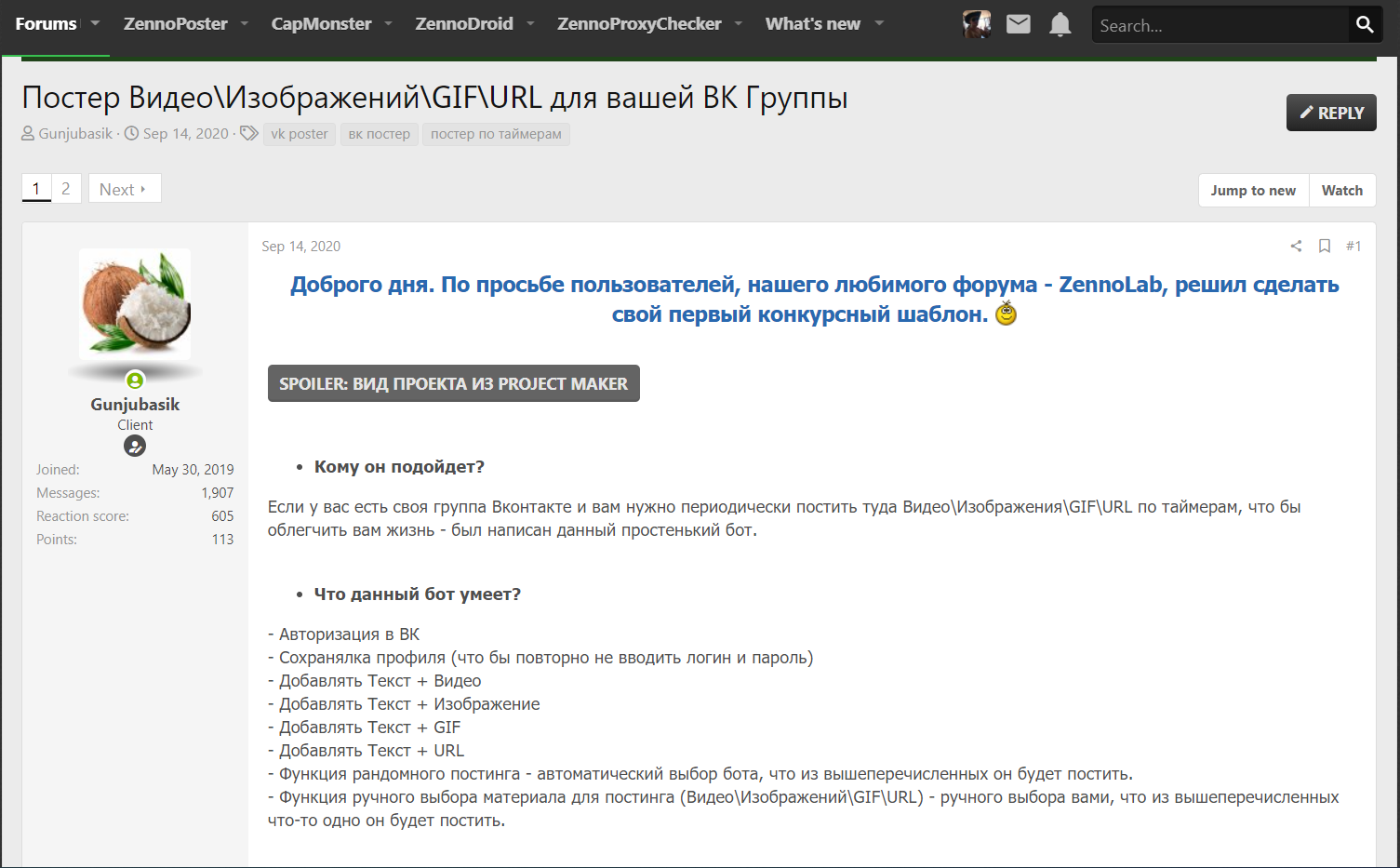
Task: Open Gunjubasik username in post sidebar
Action: 135,404
